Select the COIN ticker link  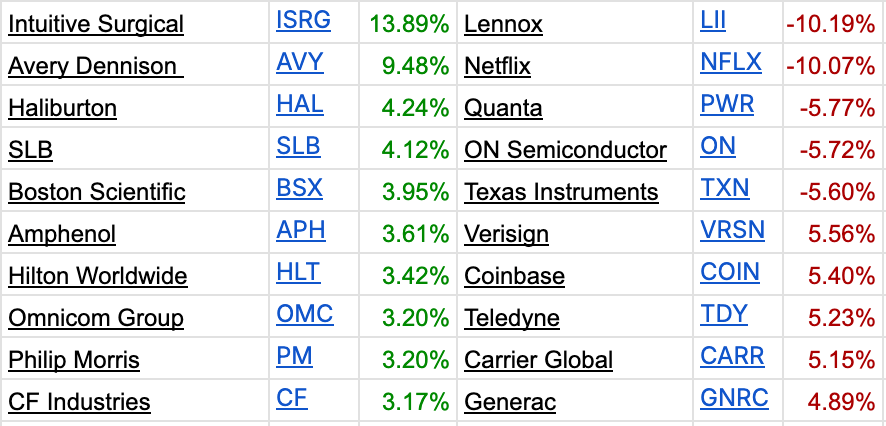coord(730,272)
